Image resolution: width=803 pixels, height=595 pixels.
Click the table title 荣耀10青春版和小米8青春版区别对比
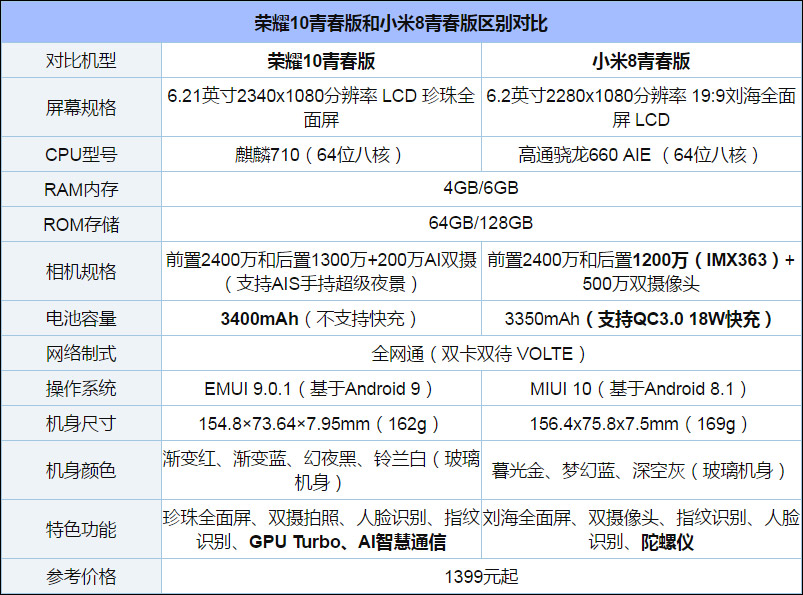point(401,23)
